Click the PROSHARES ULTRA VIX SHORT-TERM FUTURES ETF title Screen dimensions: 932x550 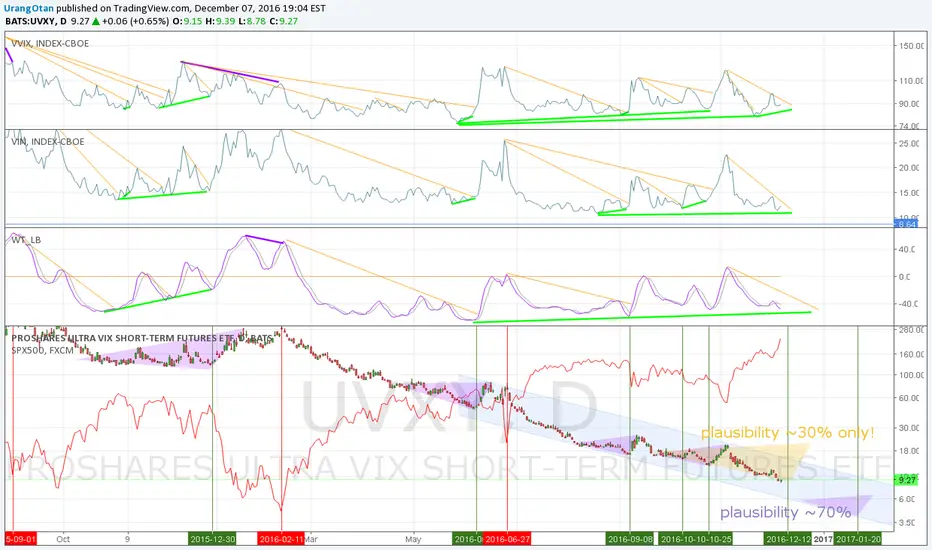pos(142,338)
